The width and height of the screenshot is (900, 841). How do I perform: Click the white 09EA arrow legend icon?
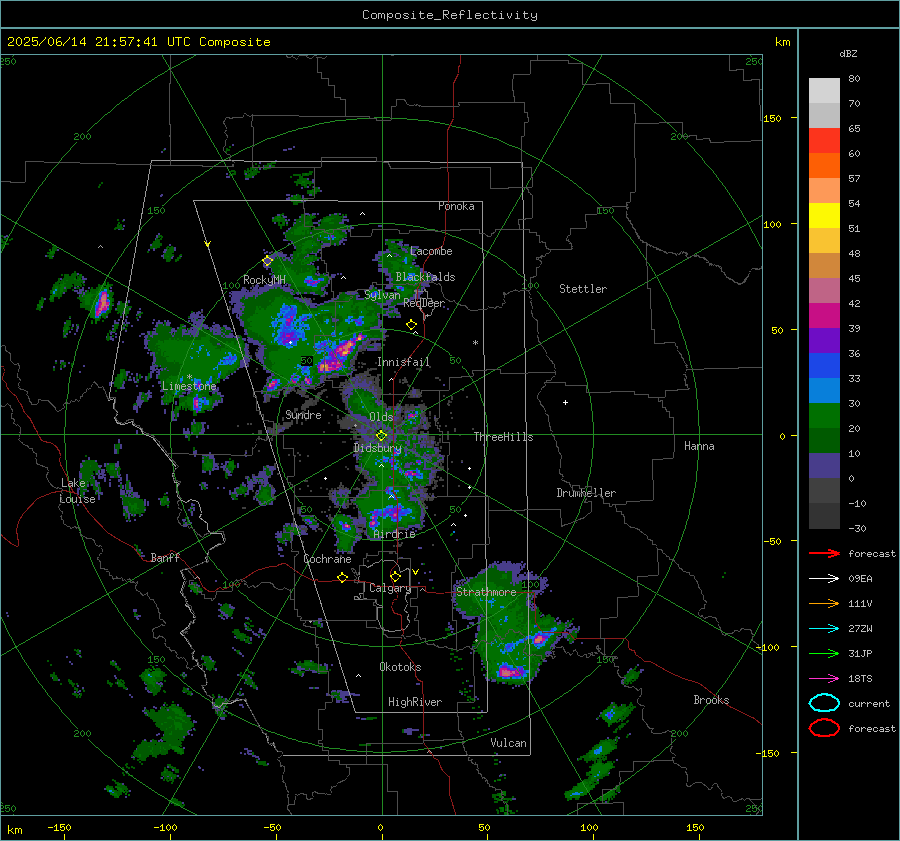pos(824,578)
